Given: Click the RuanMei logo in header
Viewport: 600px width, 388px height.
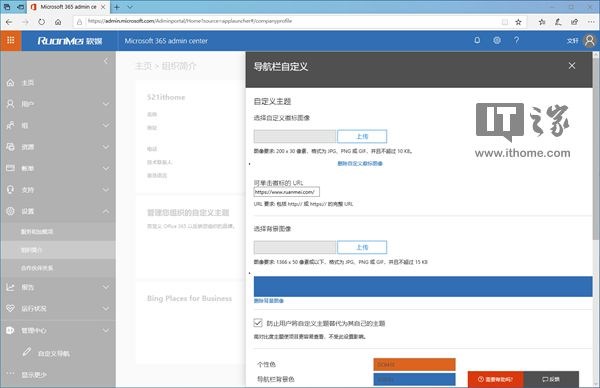Looking at the screenshot, I should [70, 41].
